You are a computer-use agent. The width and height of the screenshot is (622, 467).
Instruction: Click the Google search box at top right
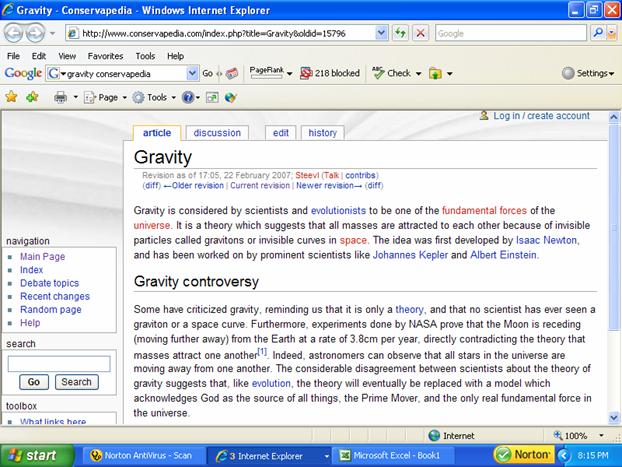coord(511,33)
